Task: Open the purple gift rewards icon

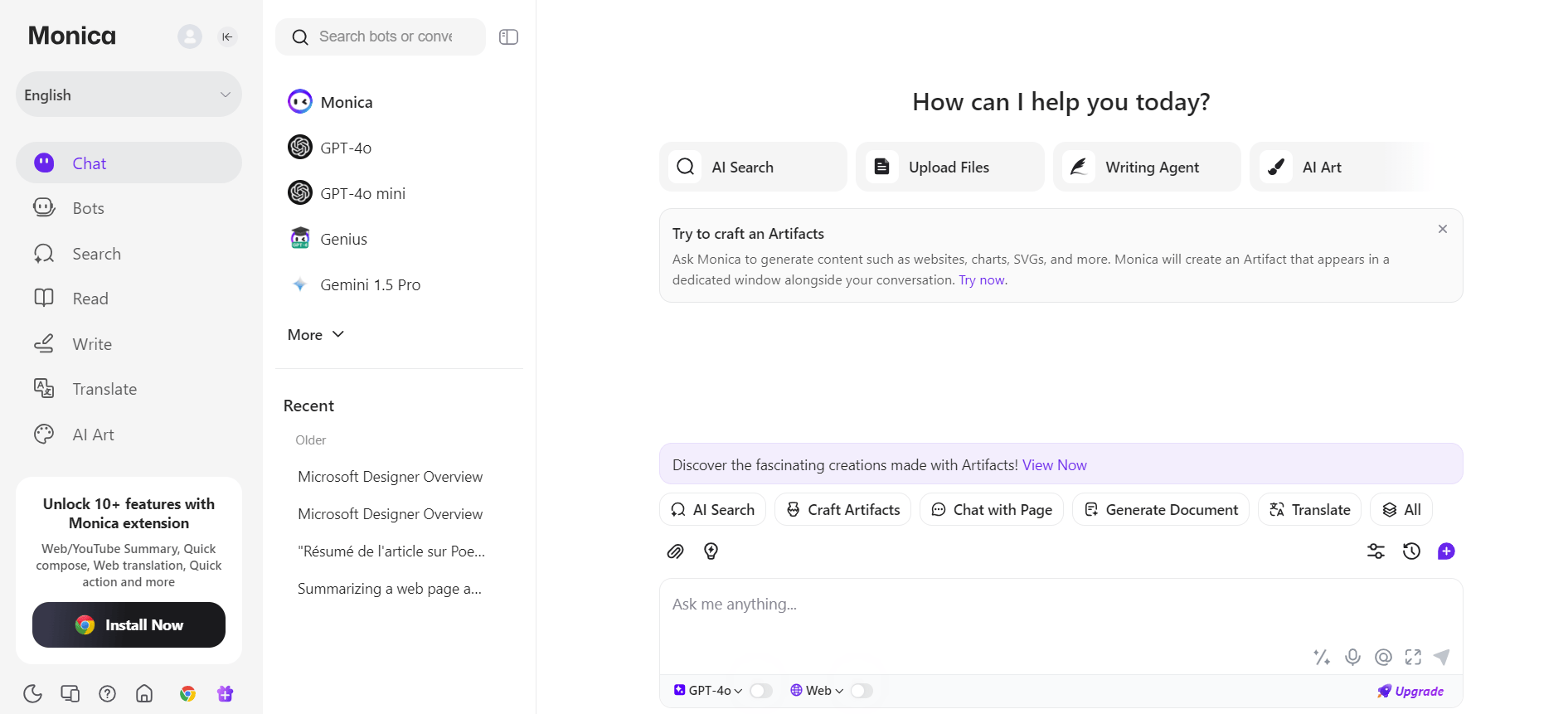Action: [x=225, y=693]
